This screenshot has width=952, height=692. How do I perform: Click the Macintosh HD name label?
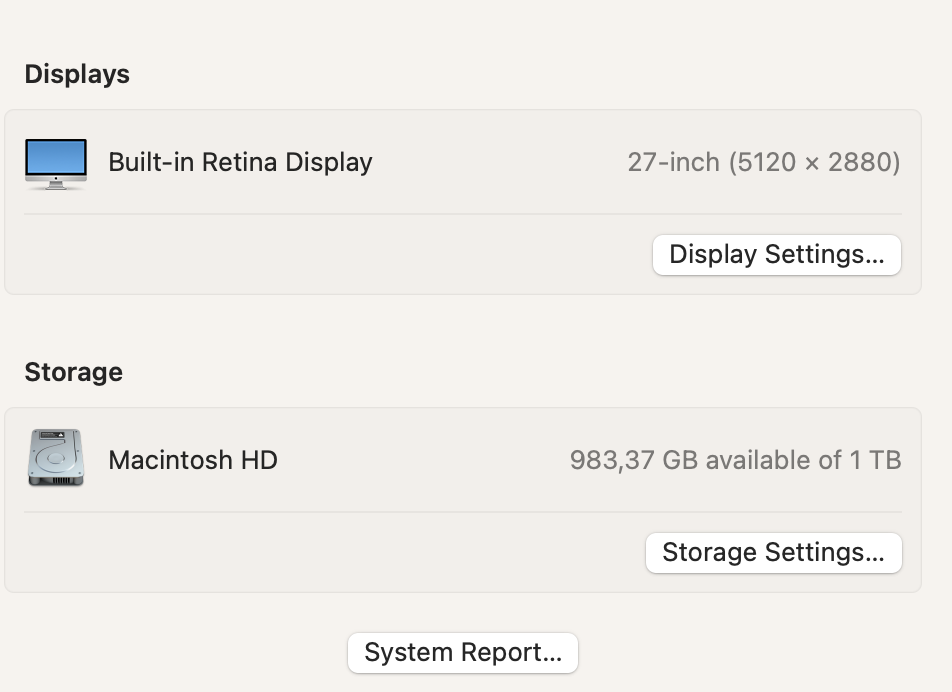(x=193, y=460)
